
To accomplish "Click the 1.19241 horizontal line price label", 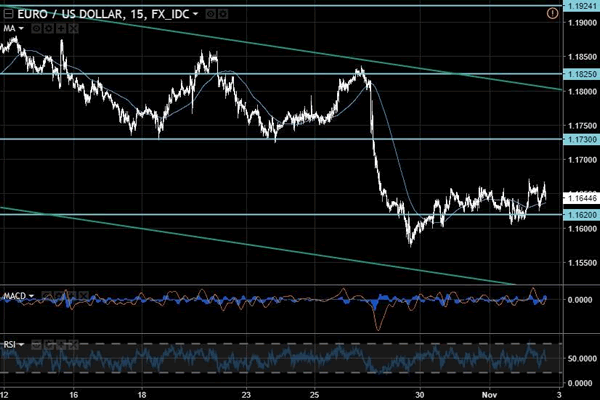I will [x=582, y=6].
